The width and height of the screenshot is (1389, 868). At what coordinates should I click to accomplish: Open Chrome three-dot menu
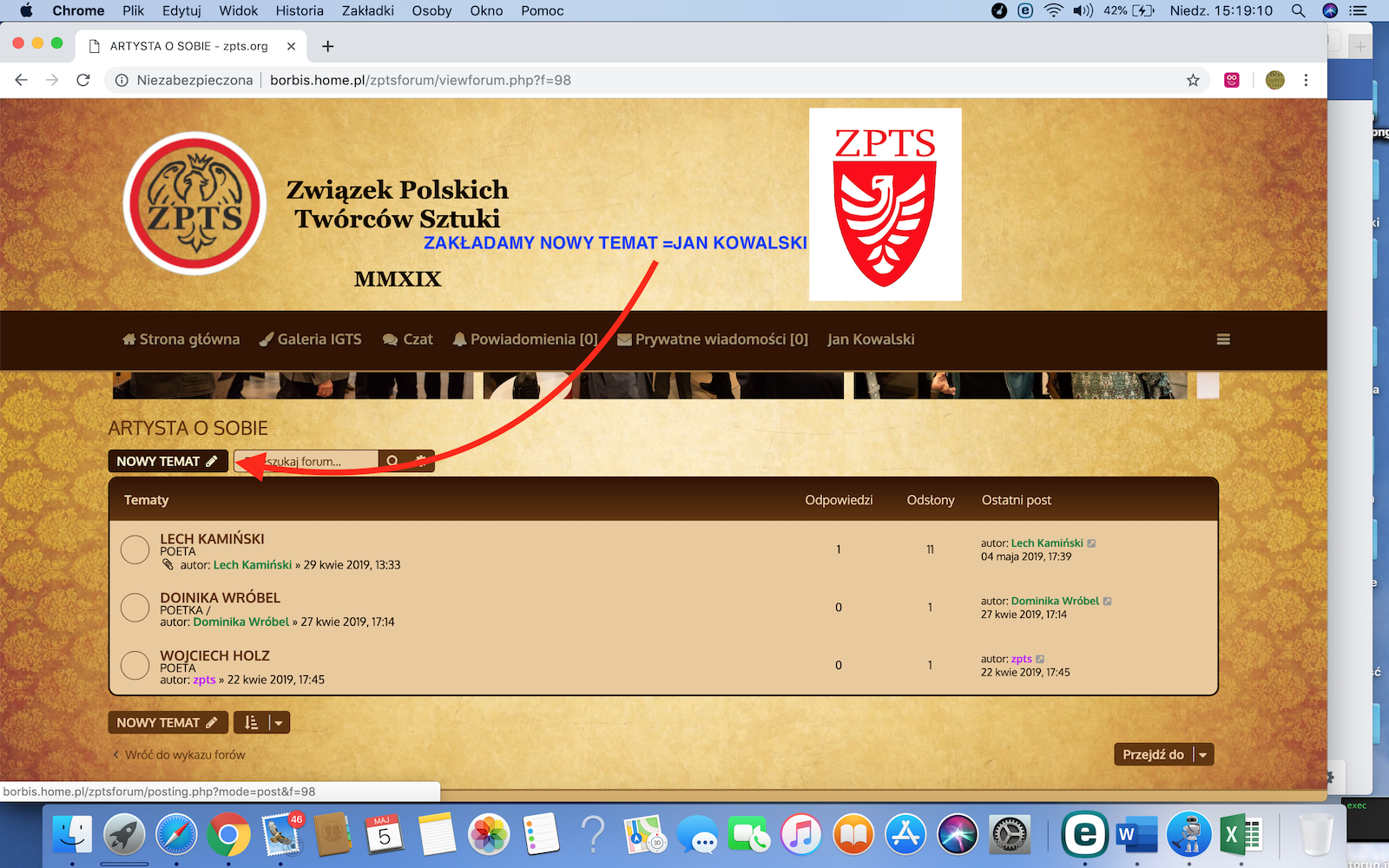1306,80
